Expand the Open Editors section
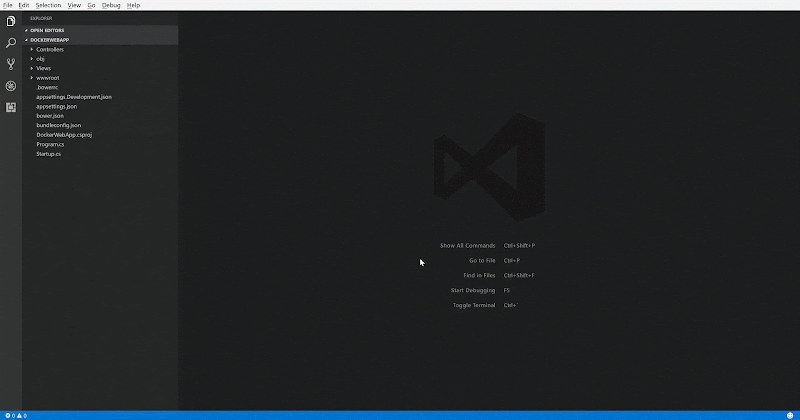 [x=100, y=30]
